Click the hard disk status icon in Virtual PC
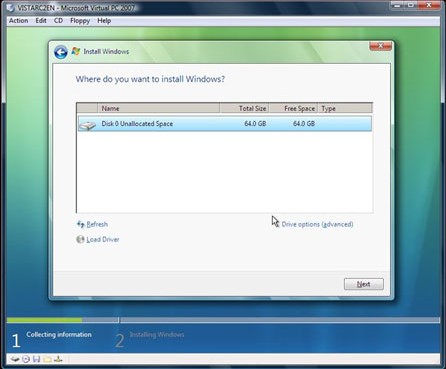 [x=15, y=359]
